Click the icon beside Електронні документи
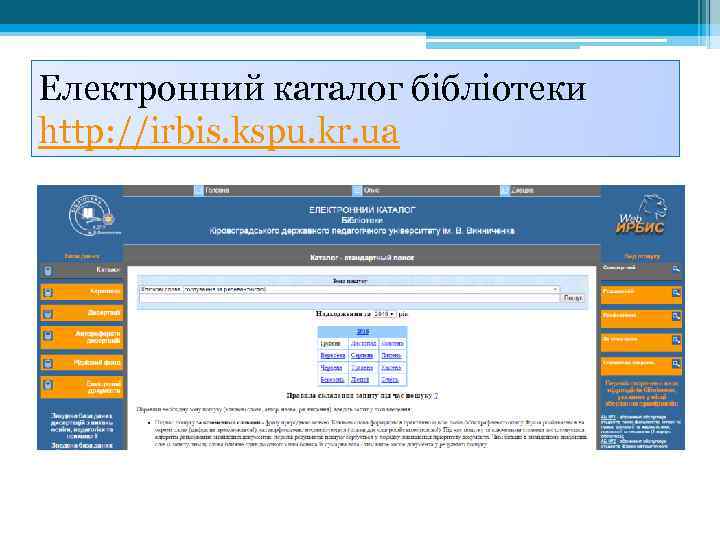The width and height of the screenshot is (720, 540). tap(48, 385)
